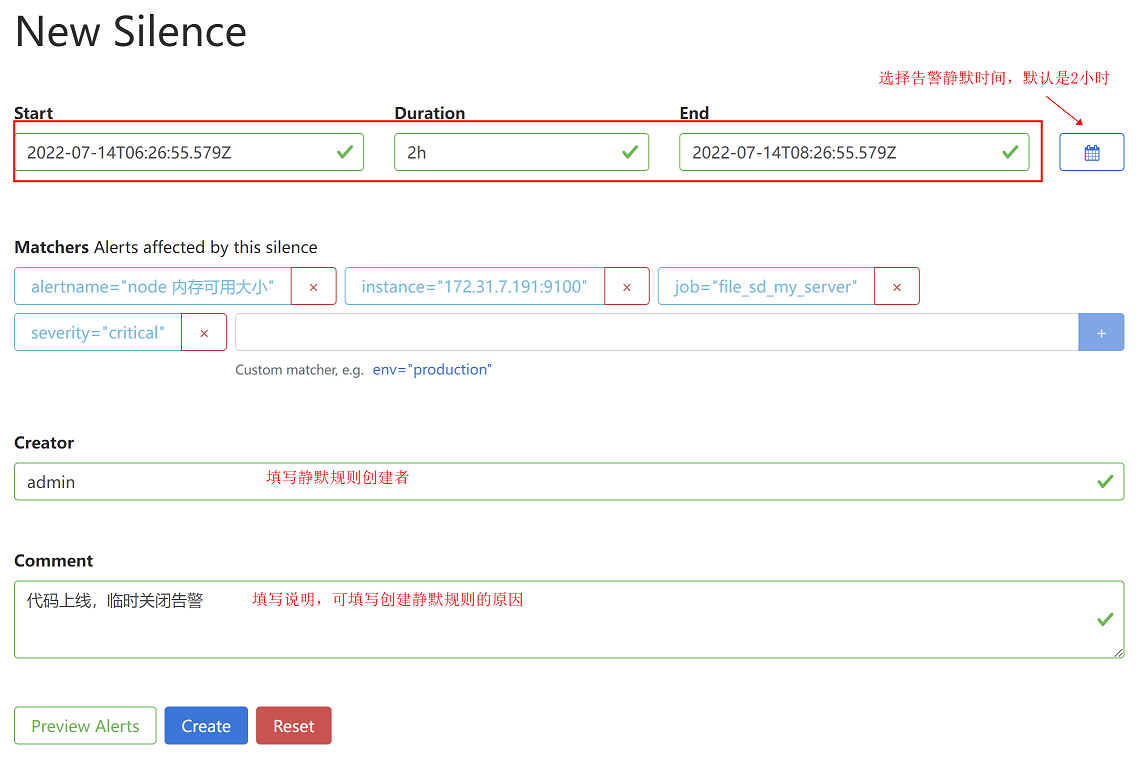1147x757 pixels.
Task: Remove the alertname matcher
Action: [313, 287]
